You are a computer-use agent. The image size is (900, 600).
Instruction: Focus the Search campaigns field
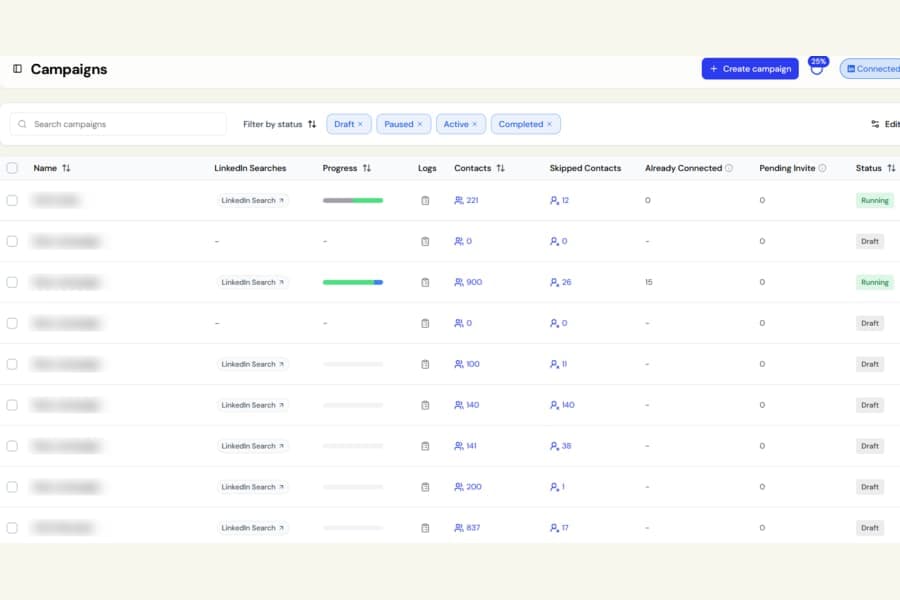118,124
